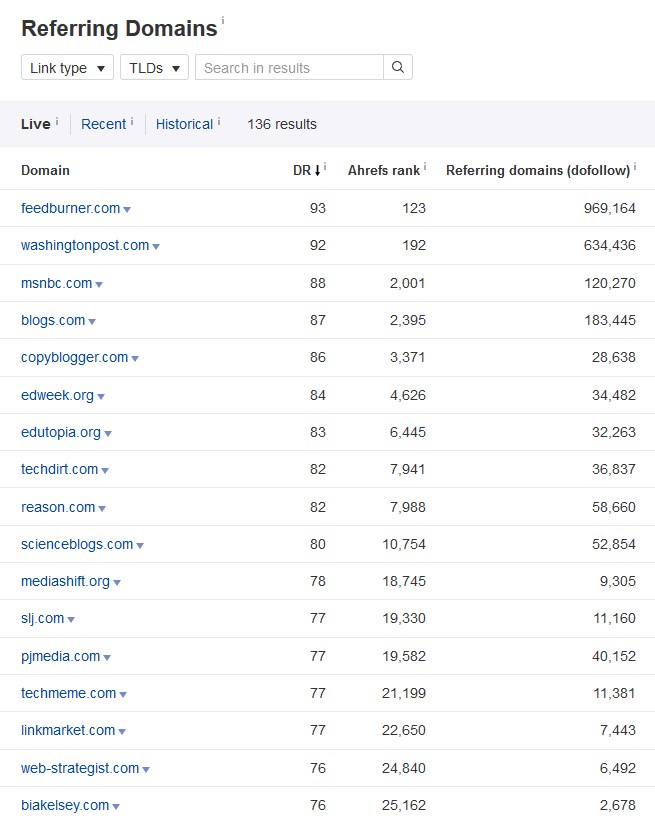The image size is (655, 820).
Task: Expand the feedburner.com dropdown arrow
Action: point(127,210)
